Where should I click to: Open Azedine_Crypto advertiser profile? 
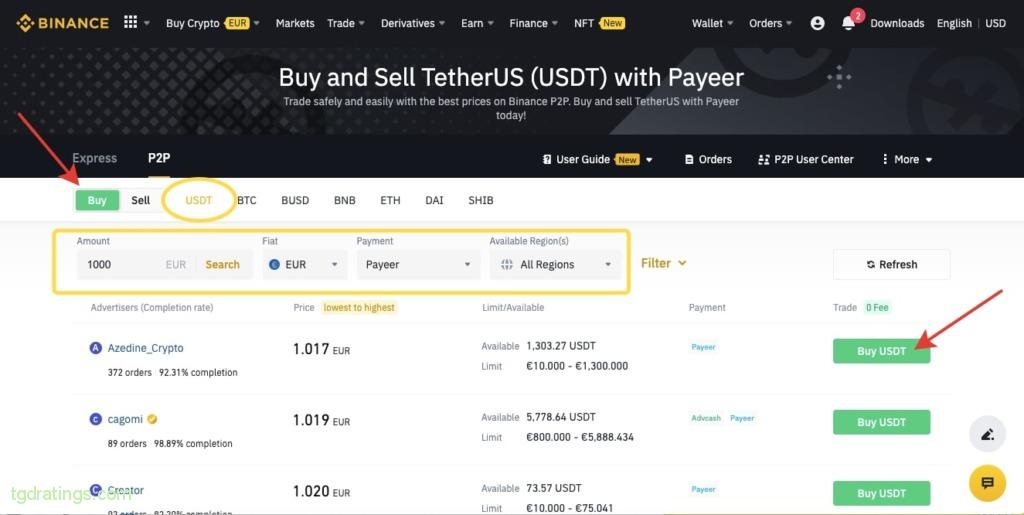coord(146,348)
